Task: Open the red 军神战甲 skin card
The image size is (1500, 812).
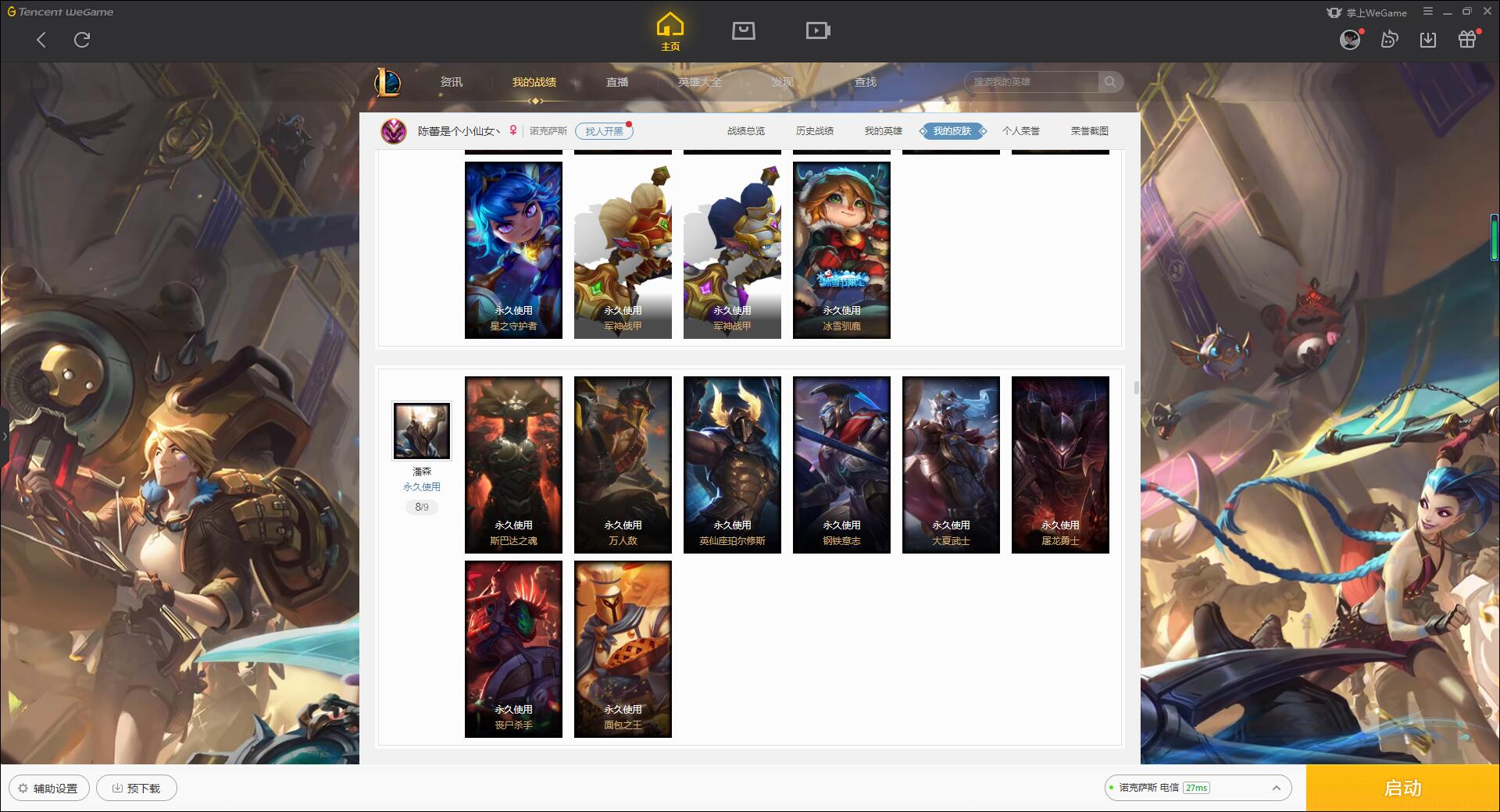Action: pos(623,250)
